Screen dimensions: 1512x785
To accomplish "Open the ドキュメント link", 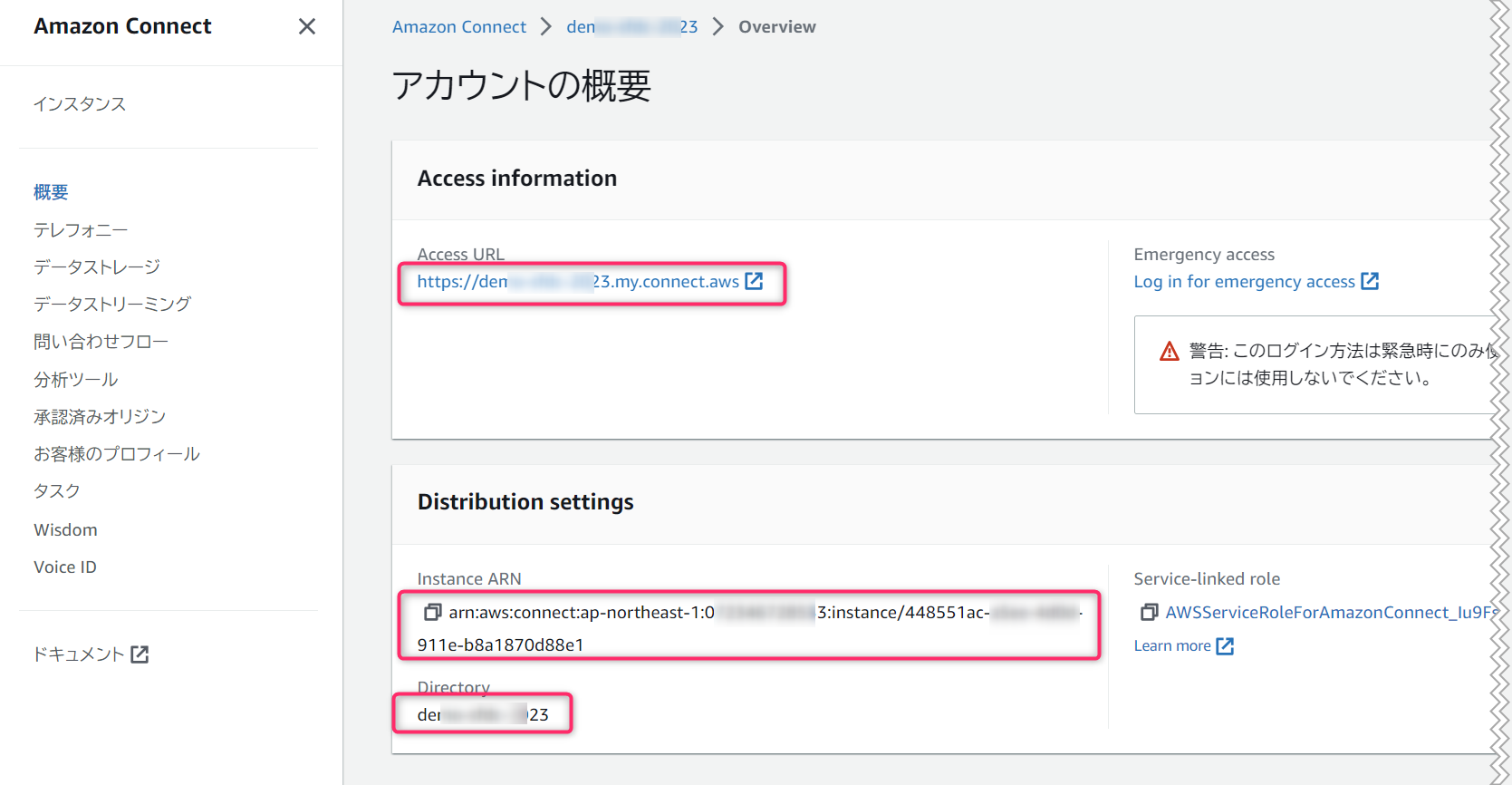I will (x=79, y=654).
